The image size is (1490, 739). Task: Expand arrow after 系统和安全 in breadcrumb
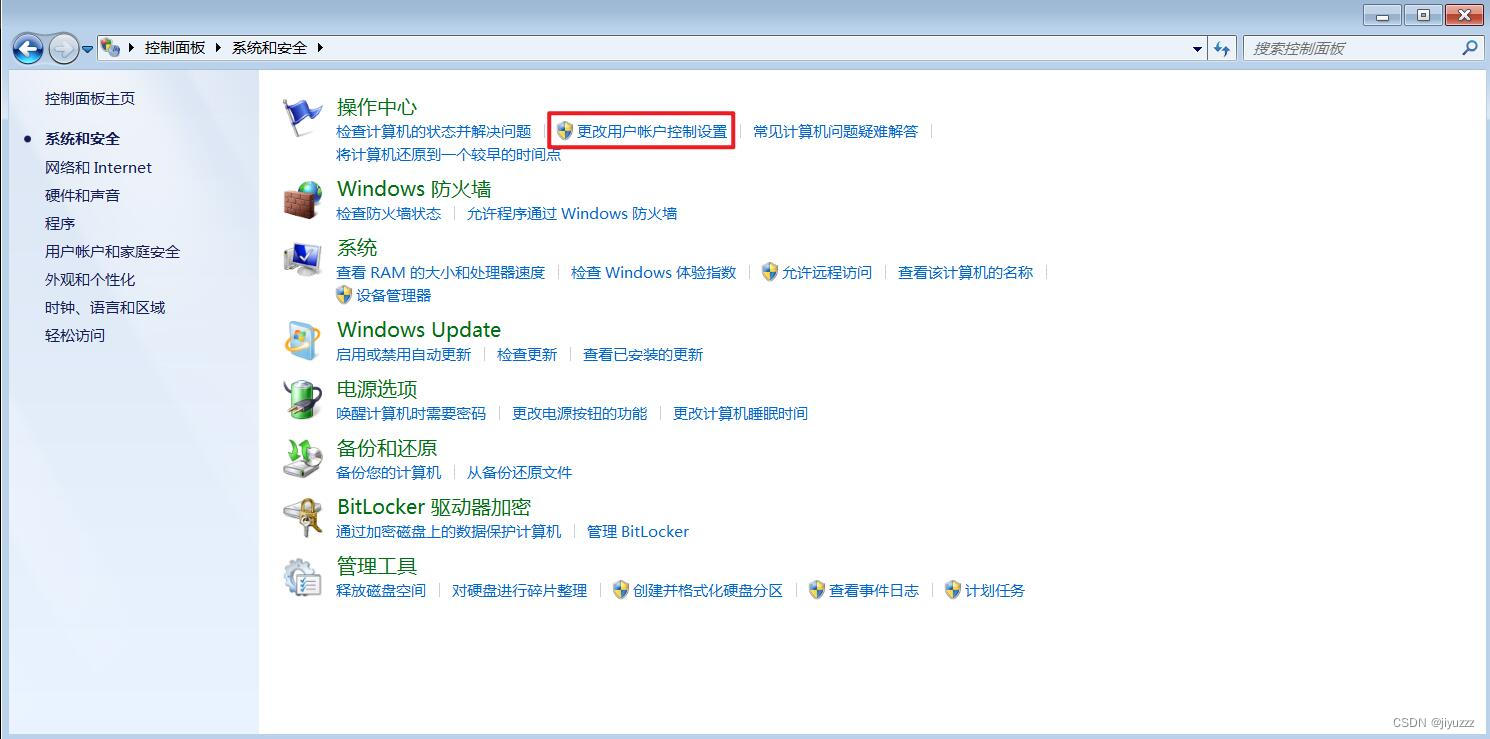click(x=320, y=47)
